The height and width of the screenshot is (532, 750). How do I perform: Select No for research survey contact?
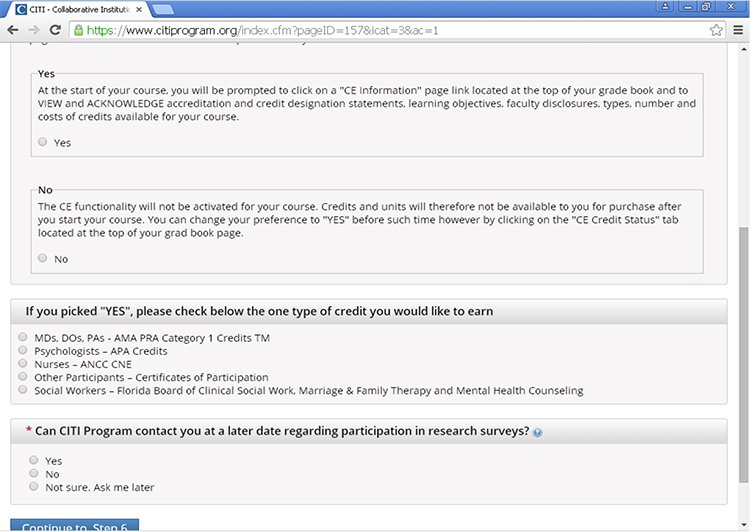click(33, 473)
